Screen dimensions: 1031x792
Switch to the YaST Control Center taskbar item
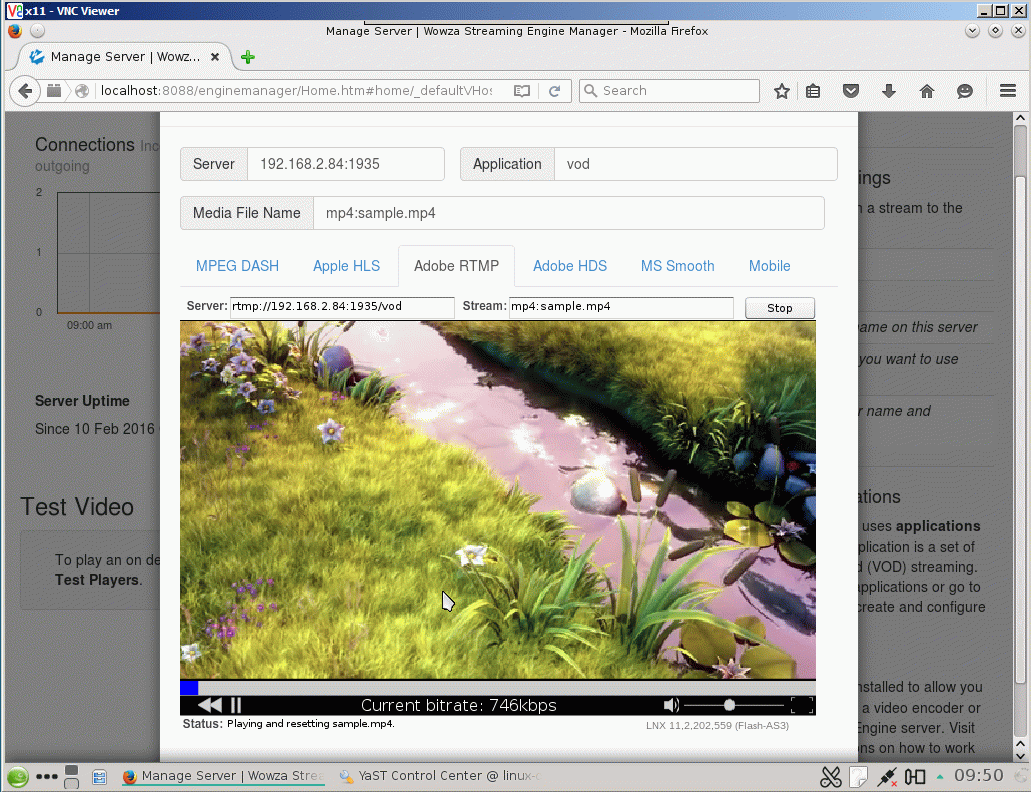click(439, 776)
